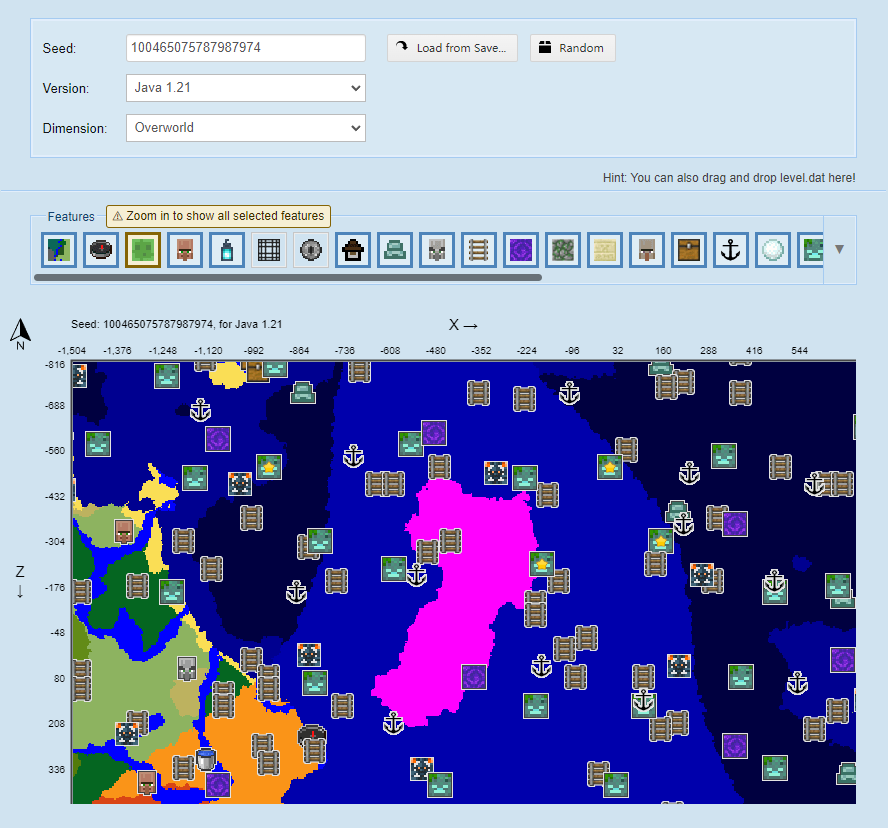Toggle the Ocean Monument feature in Features bar
Screen dimensions: 888x828
click(x=394, y=250)
